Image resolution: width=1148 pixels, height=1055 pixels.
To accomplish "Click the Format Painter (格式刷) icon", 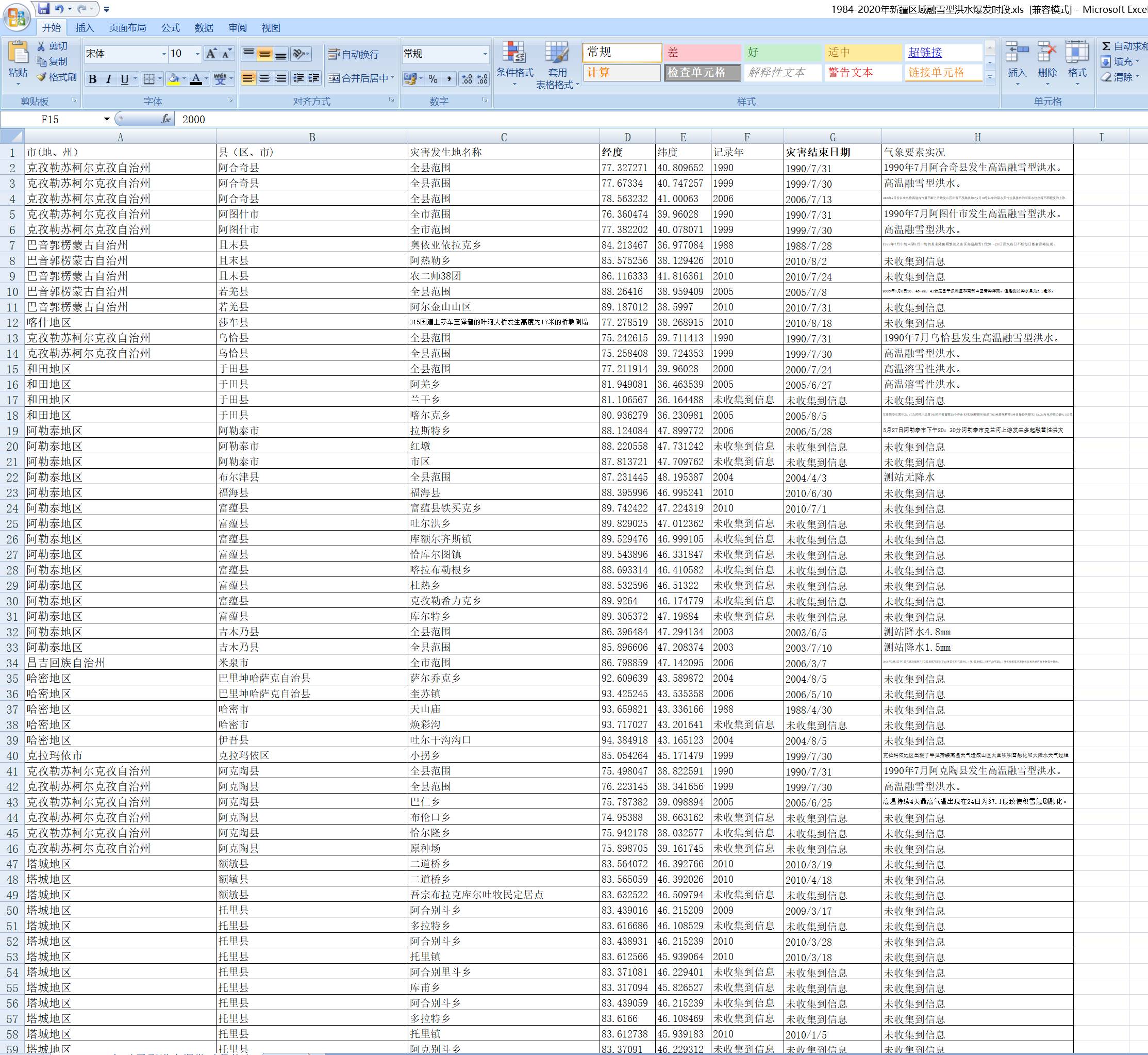I will (x=42, y=77).
